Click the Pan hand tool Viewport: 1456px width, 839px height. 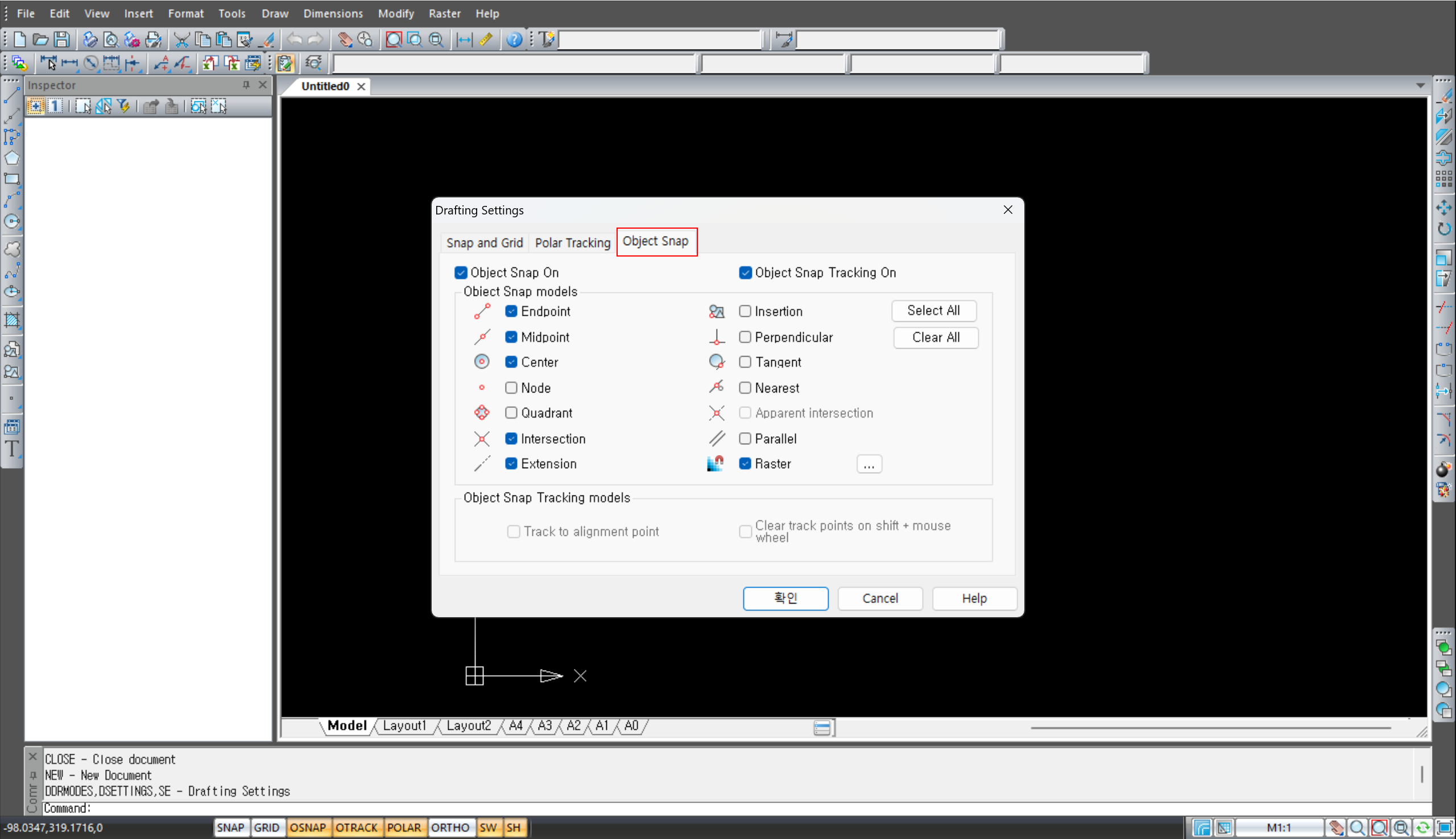[345, 39]
